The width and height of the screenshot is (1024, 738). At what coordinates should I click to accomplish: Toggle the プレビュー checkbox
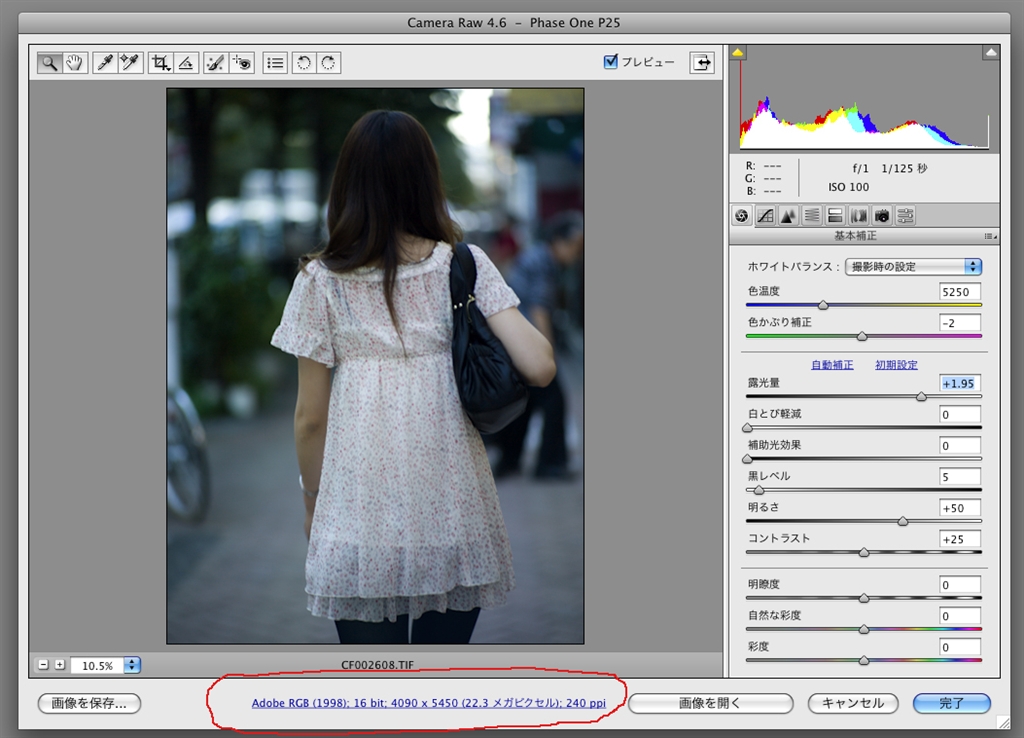click(x=611, y=61)
